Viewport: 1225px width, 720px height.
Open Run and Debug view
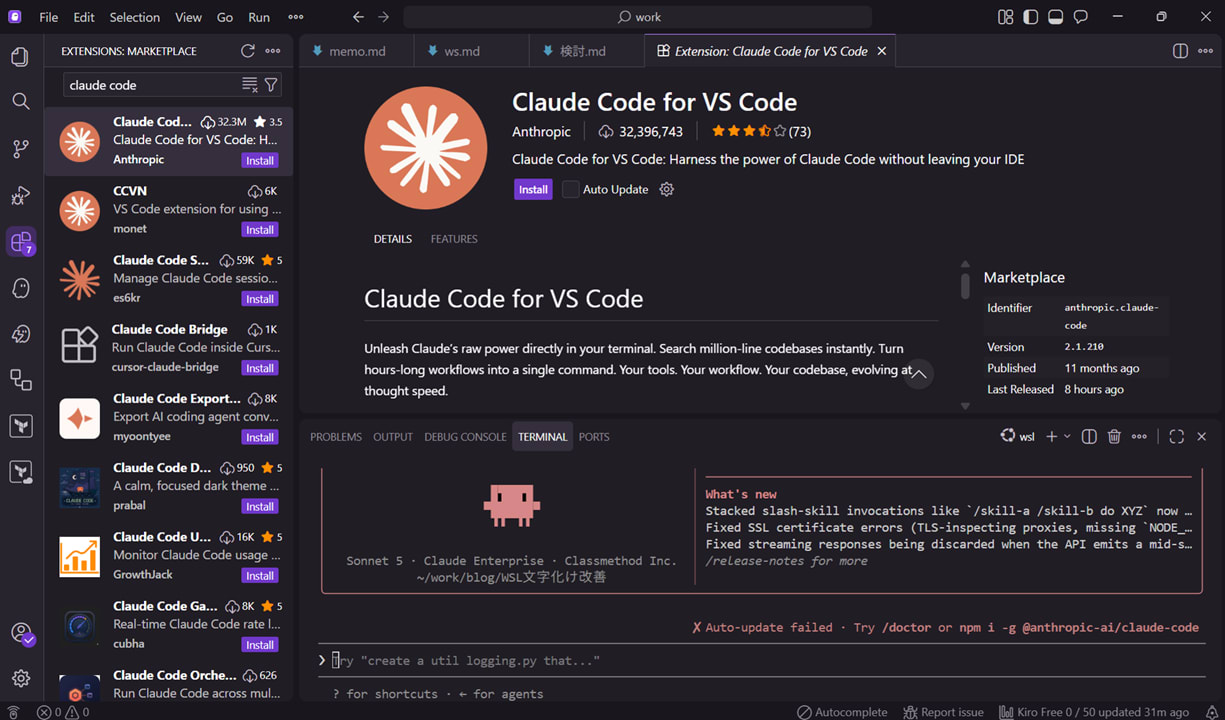(20, 195)
